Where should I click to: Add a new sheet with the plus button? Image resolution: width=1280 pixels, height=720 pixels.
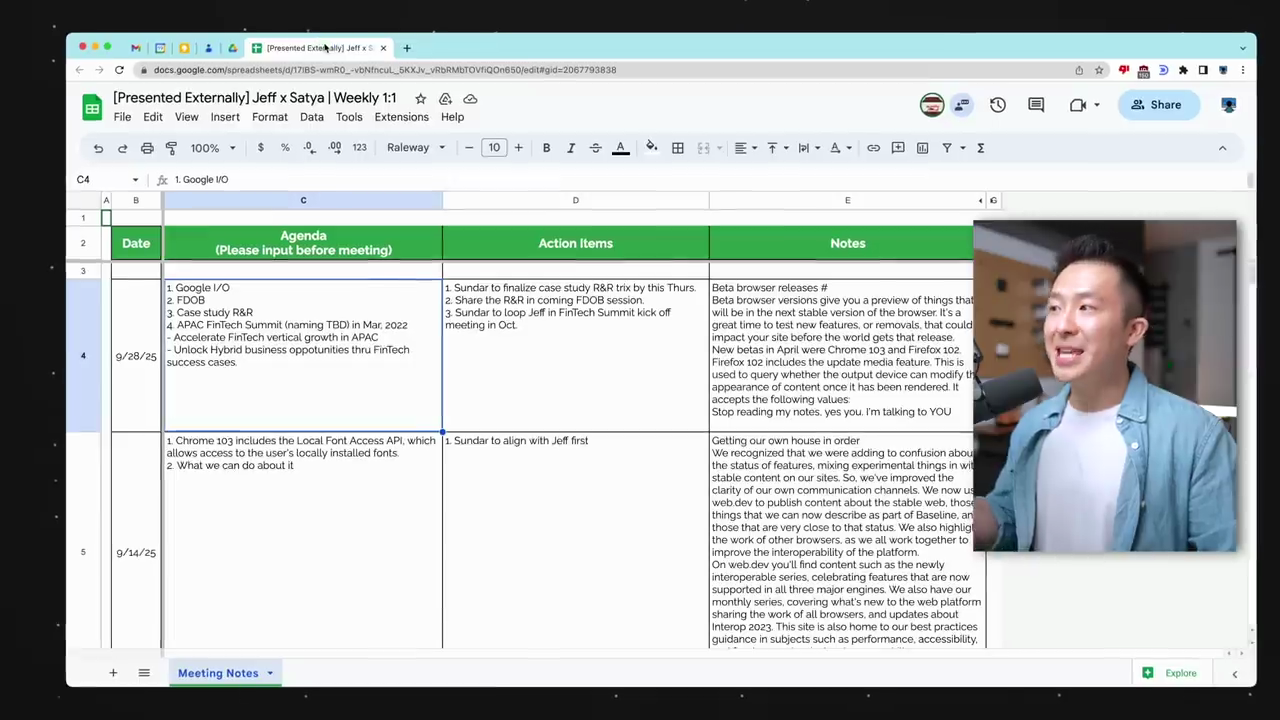[113, 673]
